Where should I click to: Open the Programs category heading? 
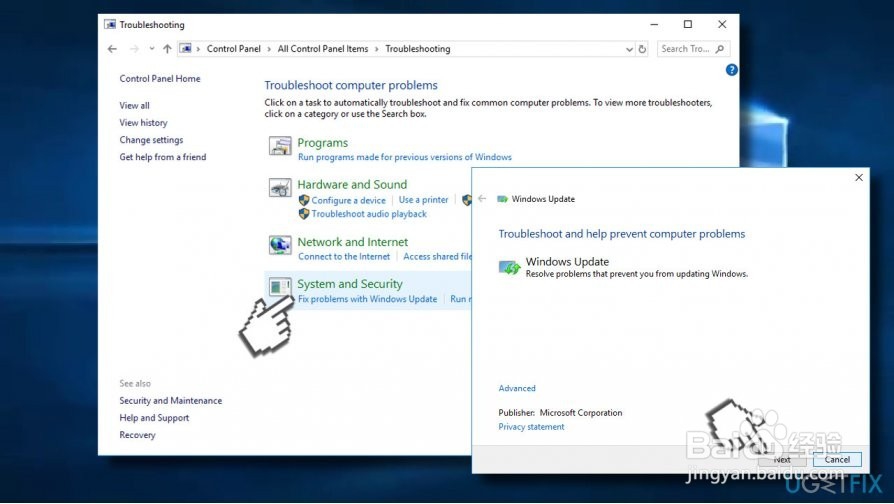322,143
